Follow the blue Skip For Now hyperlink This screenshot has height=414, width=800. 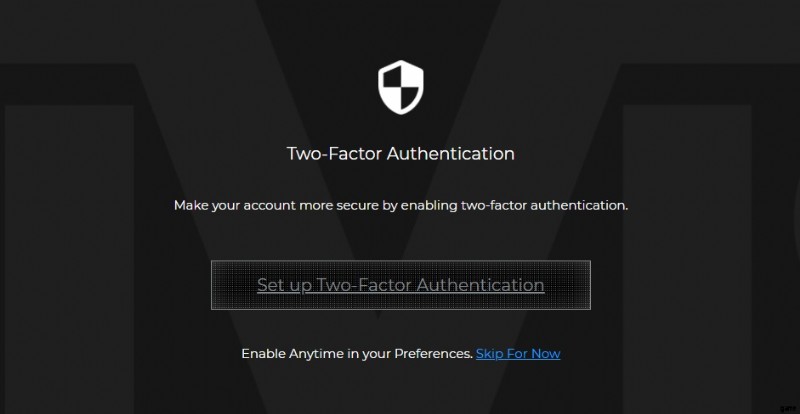click(x=518, y=353)
